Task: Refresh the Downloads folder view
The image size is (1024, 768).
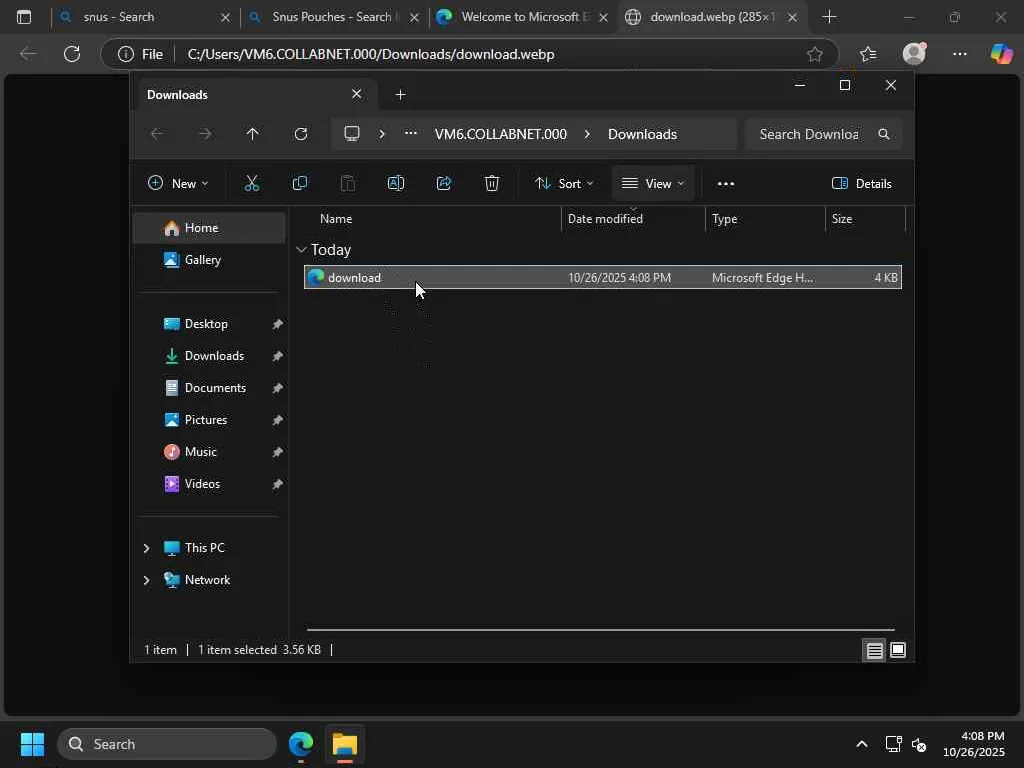Action: (x=301, y=134)
